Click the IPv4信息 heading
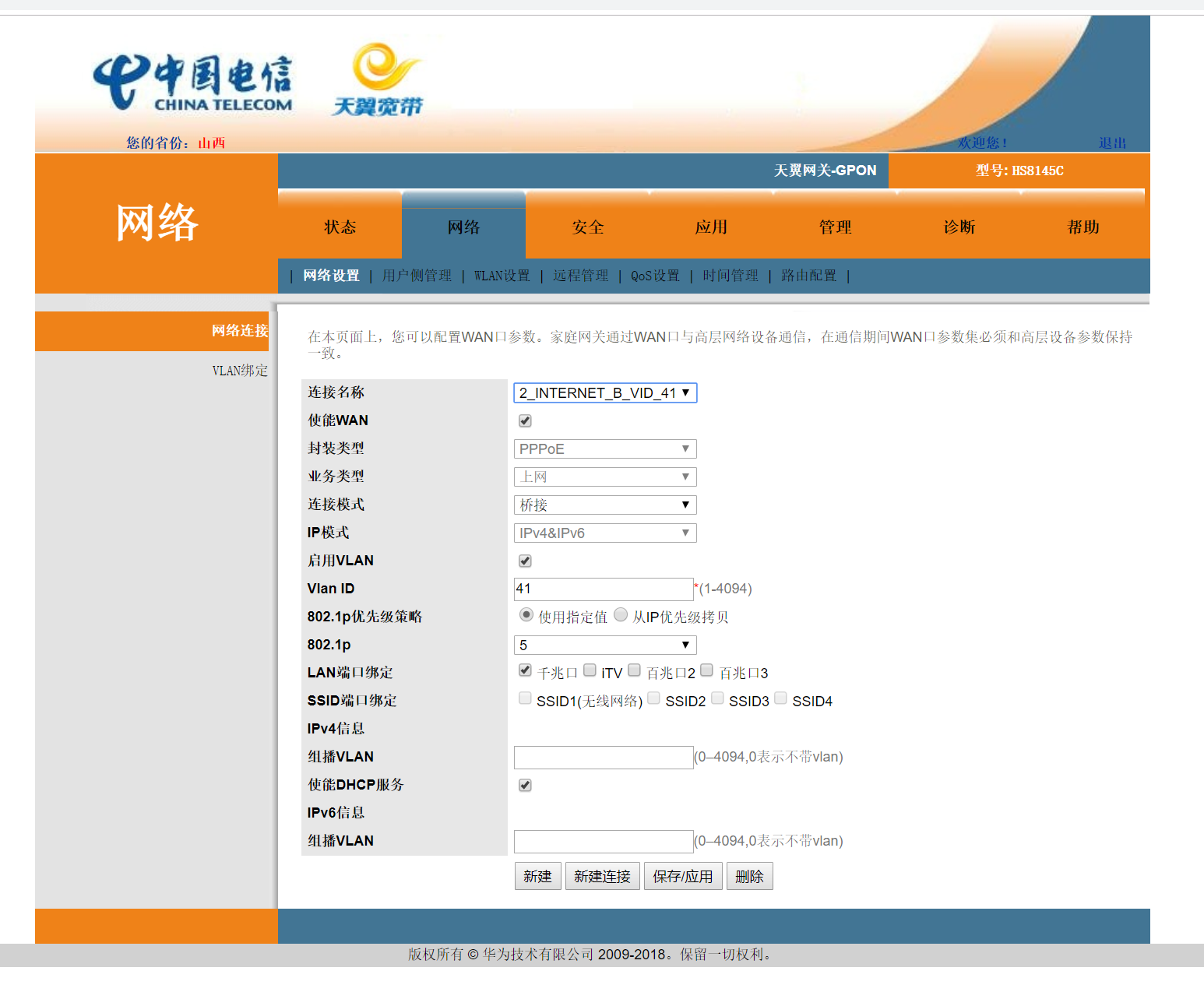Screen dimensions: 1204x992 pyautogui.click(x=336, y=729)
